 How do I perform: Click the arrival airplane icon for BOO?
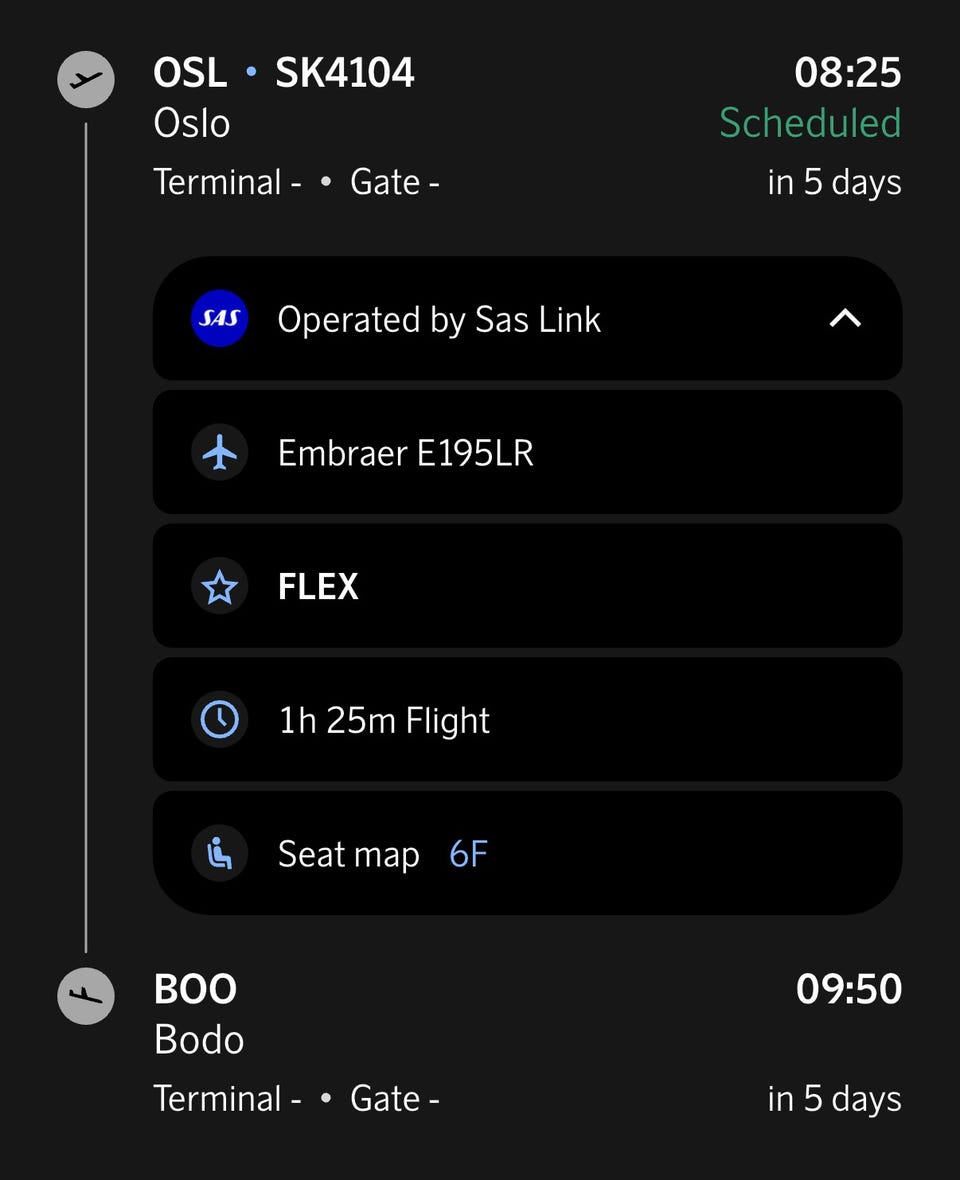point(86,996)
